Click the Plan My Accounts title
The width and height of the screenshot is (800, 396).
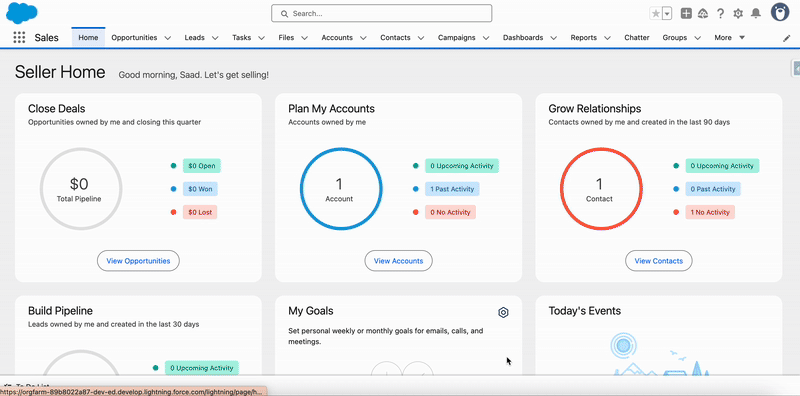[x=332, y=109]
